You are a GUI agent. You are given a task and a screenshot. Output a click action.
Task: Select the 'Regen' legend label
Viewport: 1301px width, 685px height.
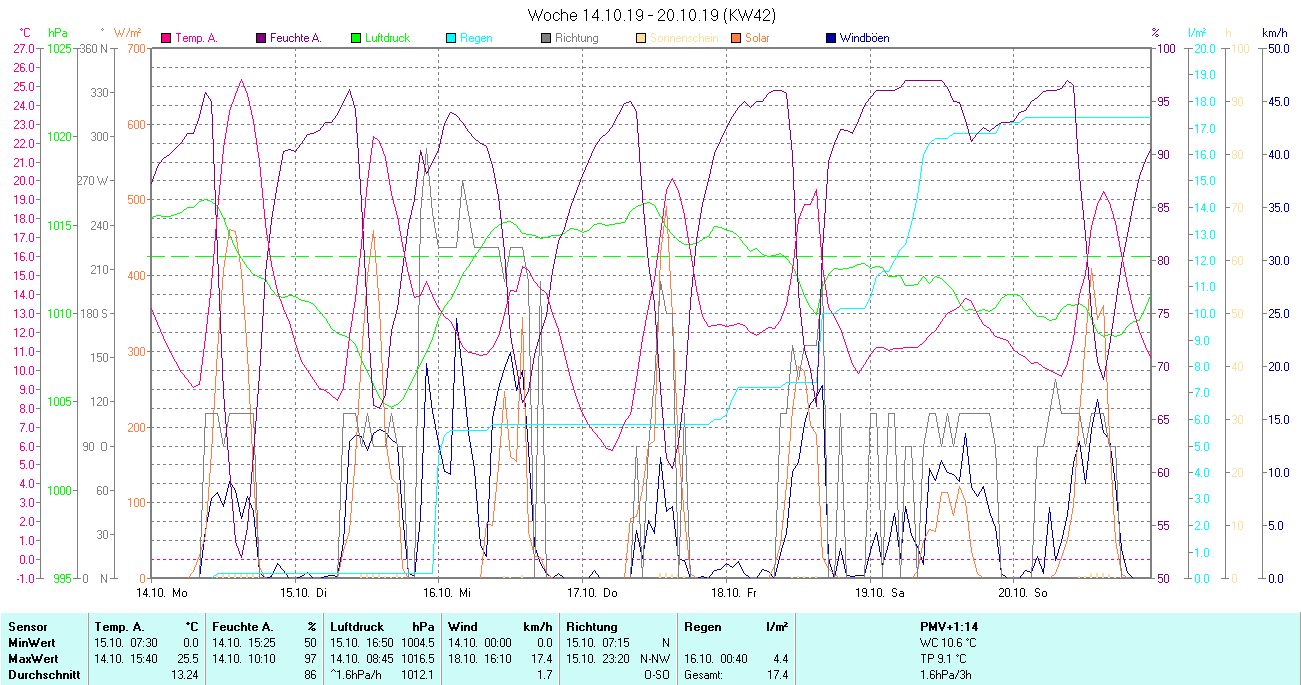coord(476,38)
